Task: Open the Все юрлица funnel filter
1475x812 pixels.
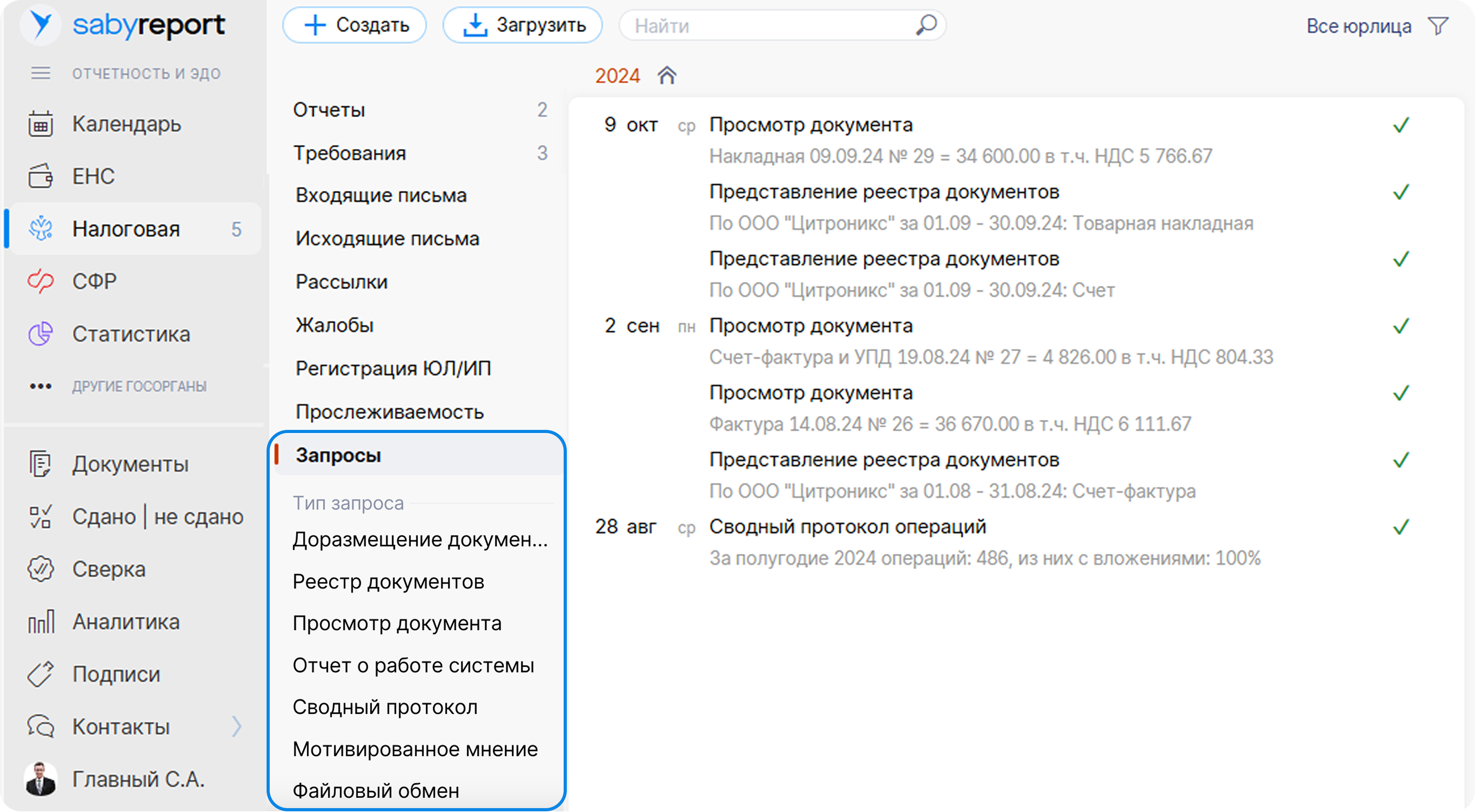Action: pyautogui.click(x=1438, y=26)
